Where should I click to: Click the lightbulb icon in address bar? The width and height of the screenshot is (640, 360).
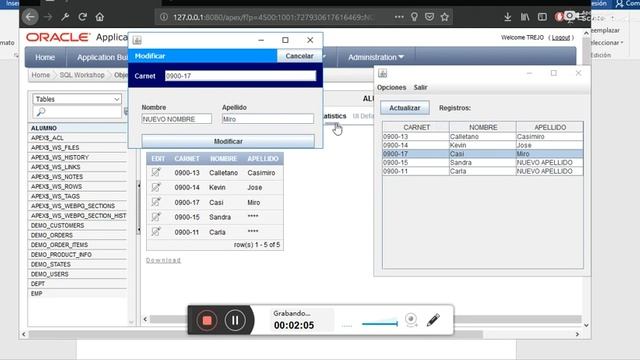coord(414,17)
